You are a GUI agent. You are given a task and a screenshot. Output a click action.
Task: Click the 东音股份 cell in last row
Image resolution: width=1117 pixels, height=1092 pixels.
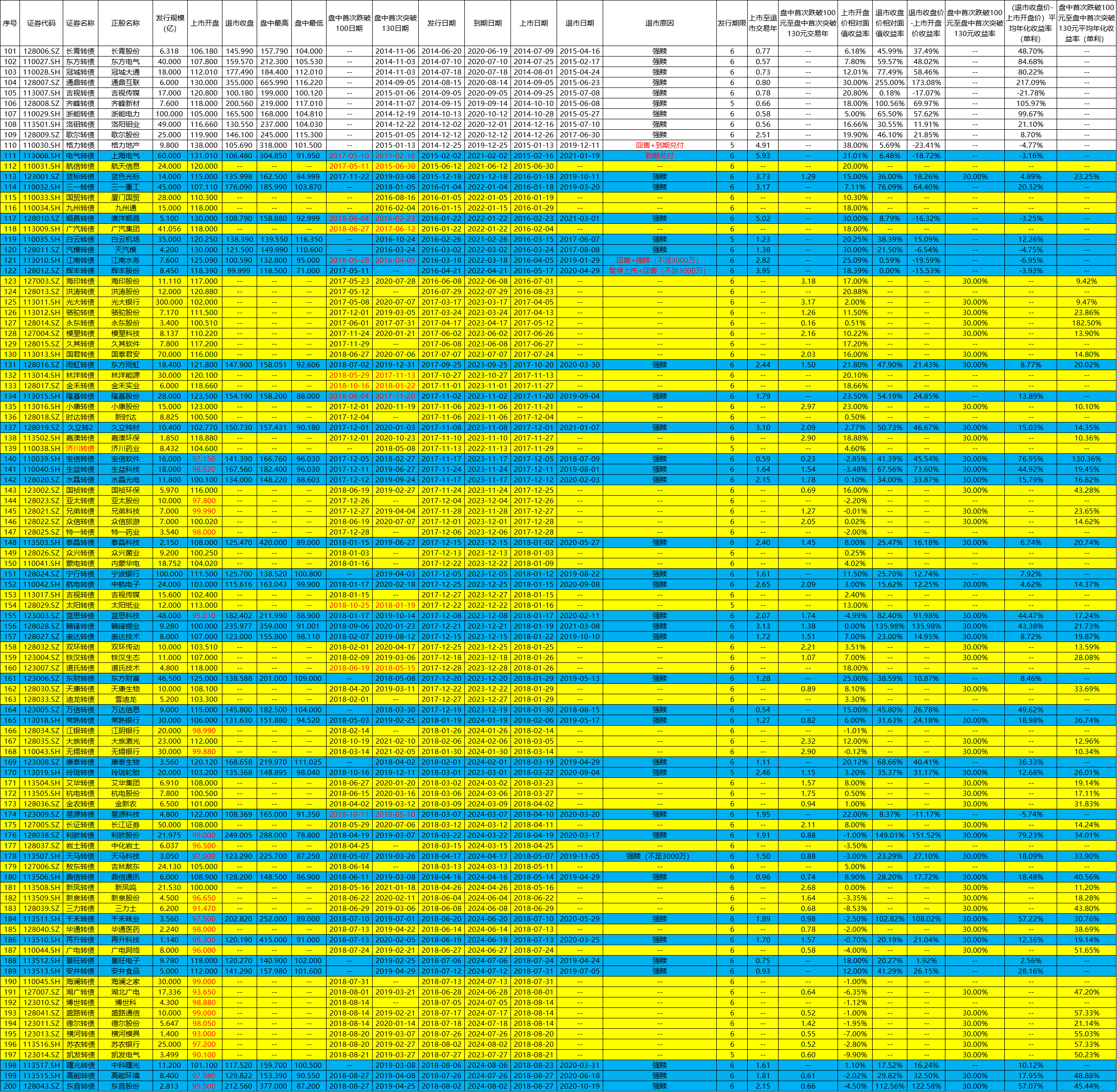tap(125, 1086)
